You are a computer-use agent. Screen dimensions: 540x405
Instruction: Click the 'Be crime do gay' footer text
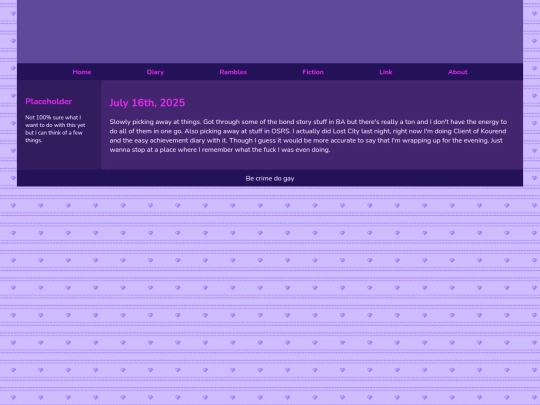pyautogui.click(x=270, y=178)
